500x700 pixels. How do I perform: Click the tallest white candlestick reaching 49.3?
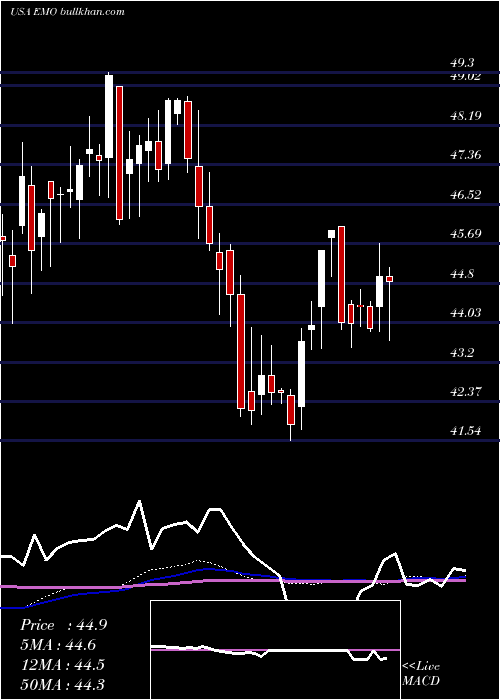click(109, 116)
